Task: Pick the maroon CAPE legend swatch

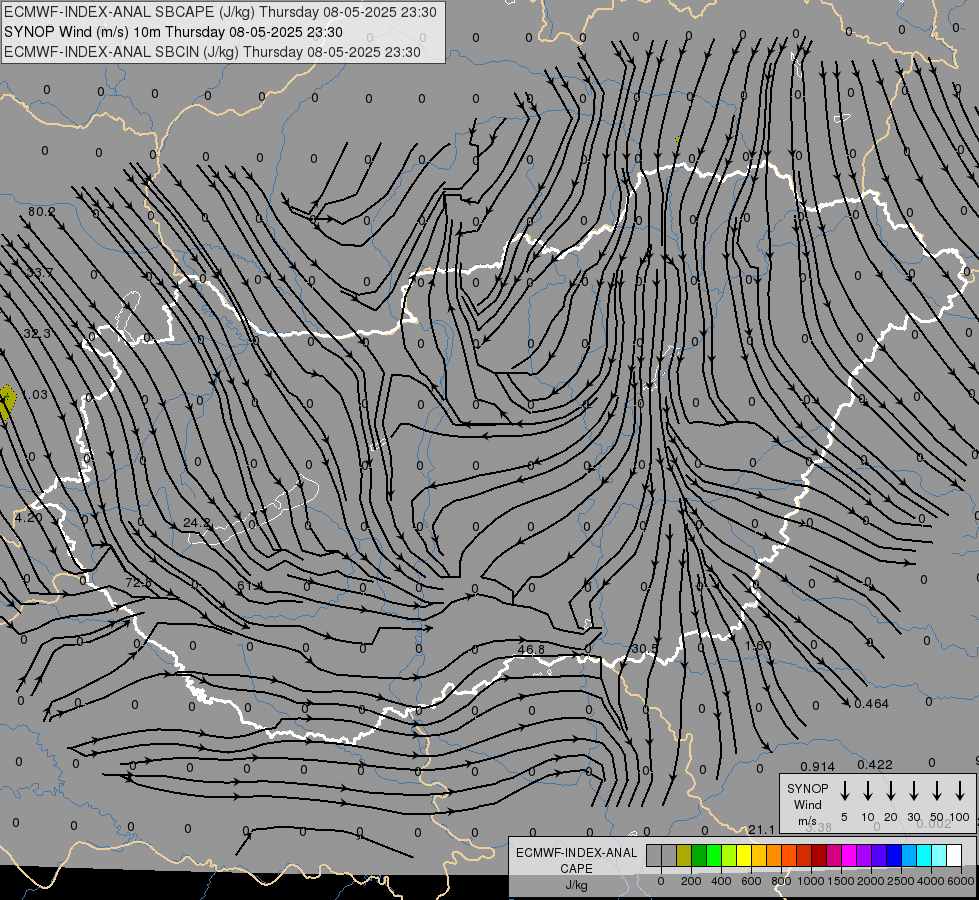Action: tap(819, 856)
